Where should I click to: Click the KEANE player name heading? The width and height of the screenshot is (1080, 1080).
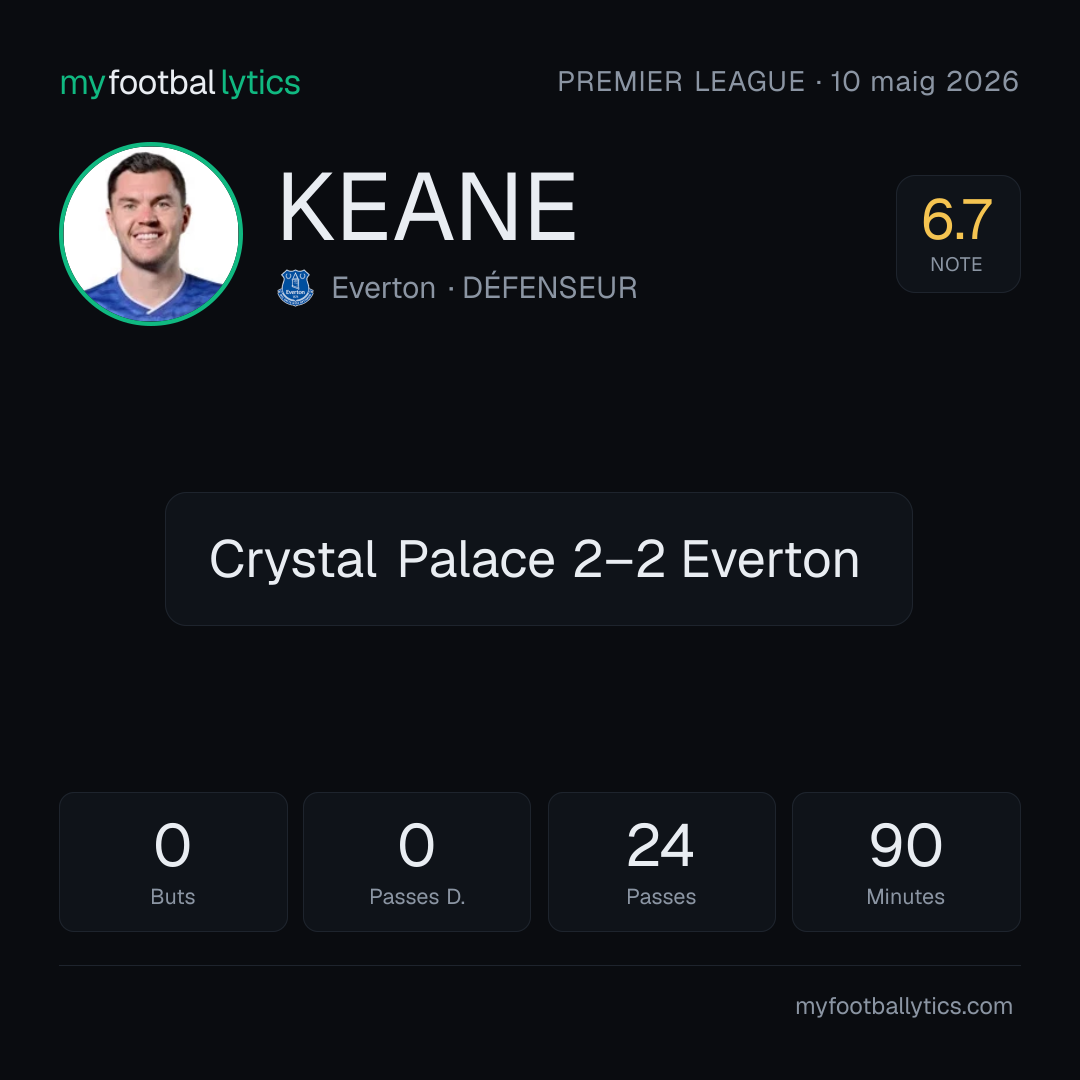coord(427,207)
